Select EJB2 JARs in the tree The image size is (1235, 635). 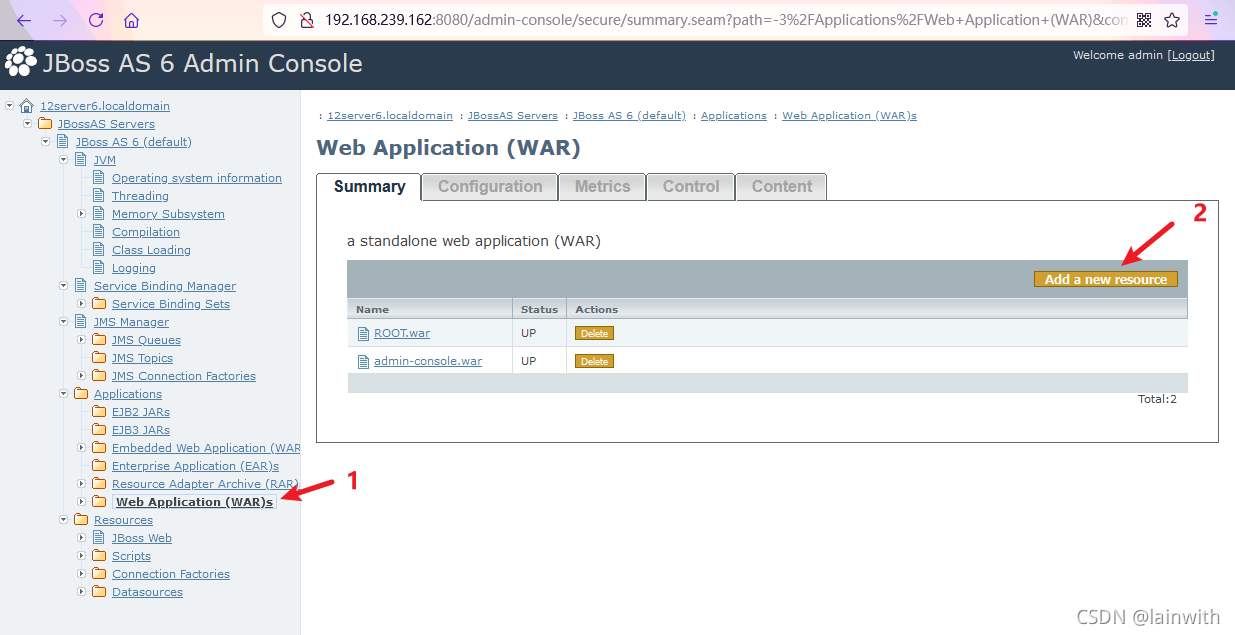[x=141, y=412]
